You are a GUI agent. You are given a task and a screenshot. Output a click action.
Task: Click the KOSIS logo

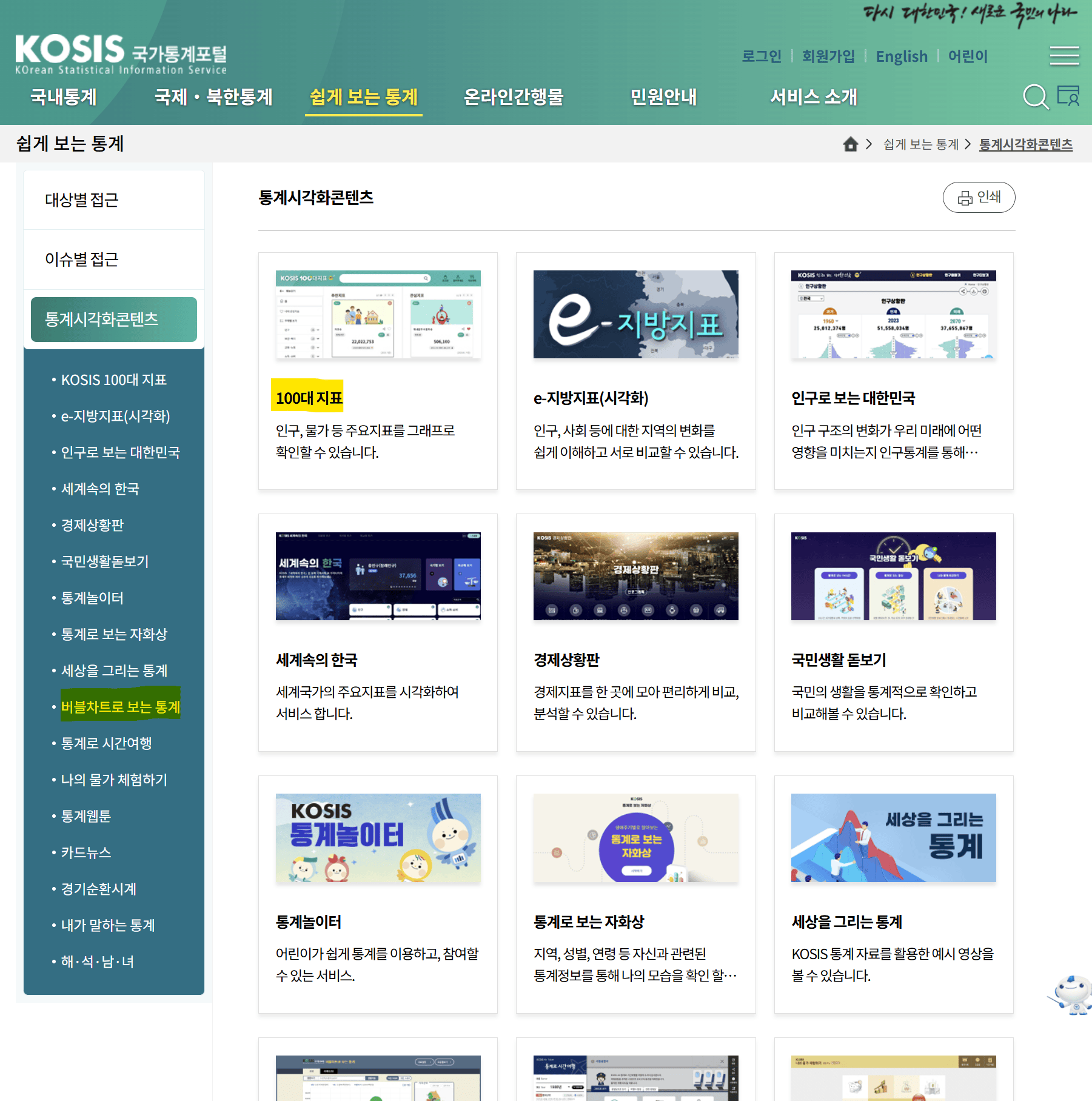click(121, 55)
